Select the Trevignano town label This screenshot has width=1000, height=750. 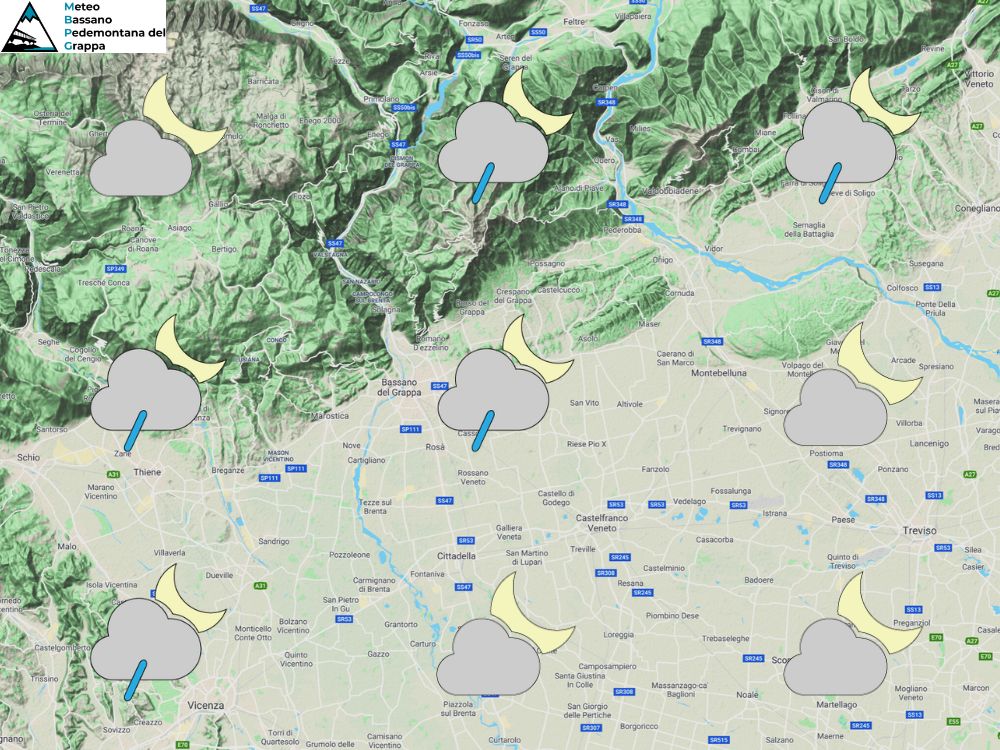pyautogui.click(x=742, y=429)
